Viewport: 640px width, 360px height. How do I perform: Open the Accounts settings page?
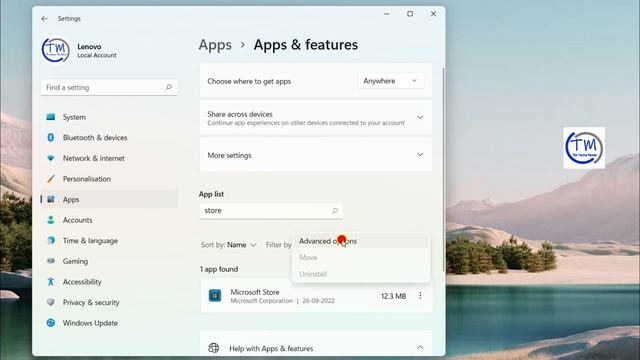point(109,220)
